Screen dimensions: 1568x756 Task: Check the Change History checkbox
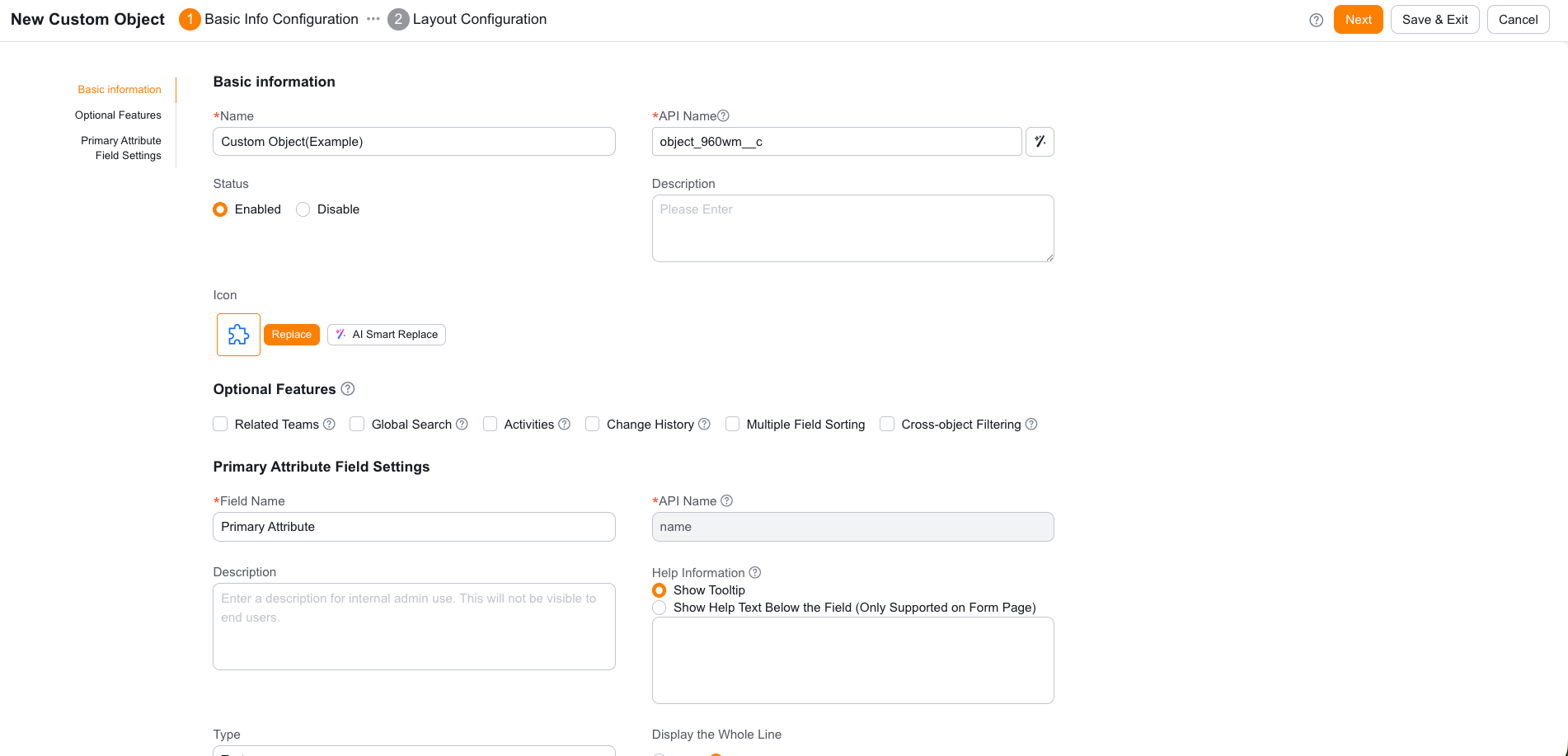pyautogui.click(x=592, y=424)
